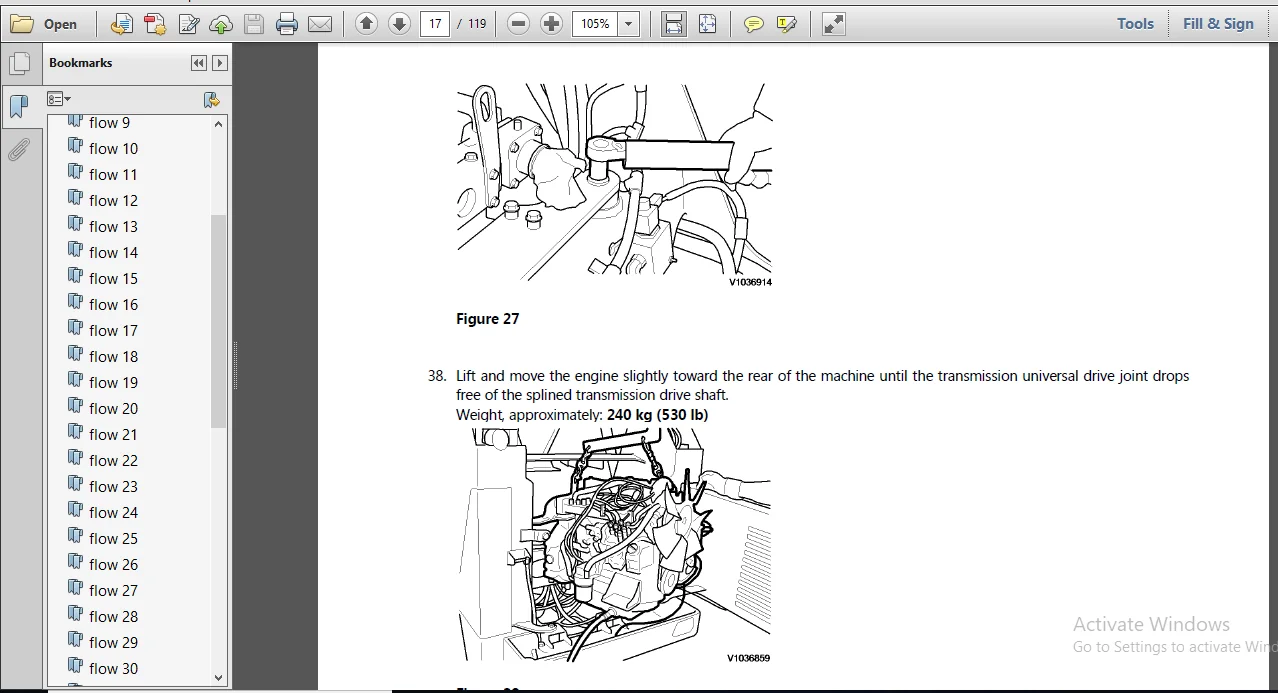Click bookmarks scrollbar down arrow
The width and height of the screenshot is (1278, 693).
pyautogui.click(x=219, y=677)
